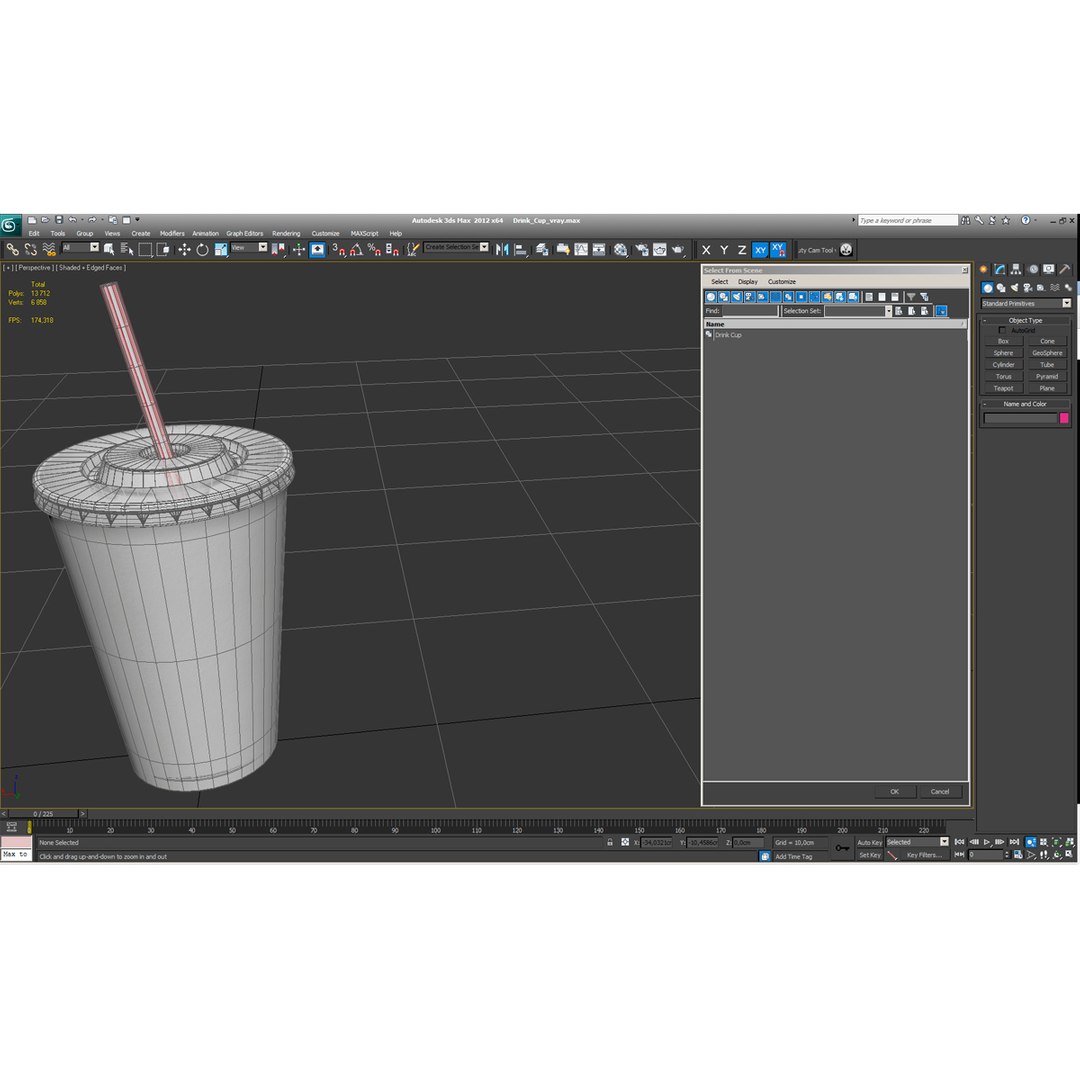Open the Modify command panel tab
The height and width of the screenshot is (1080, 1080).
click(999, 269)
